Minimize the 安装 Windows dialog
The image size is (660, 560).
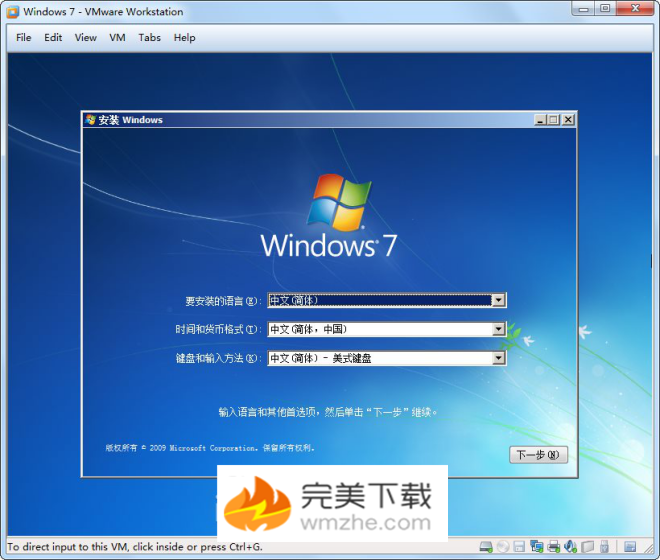(540, 120)
